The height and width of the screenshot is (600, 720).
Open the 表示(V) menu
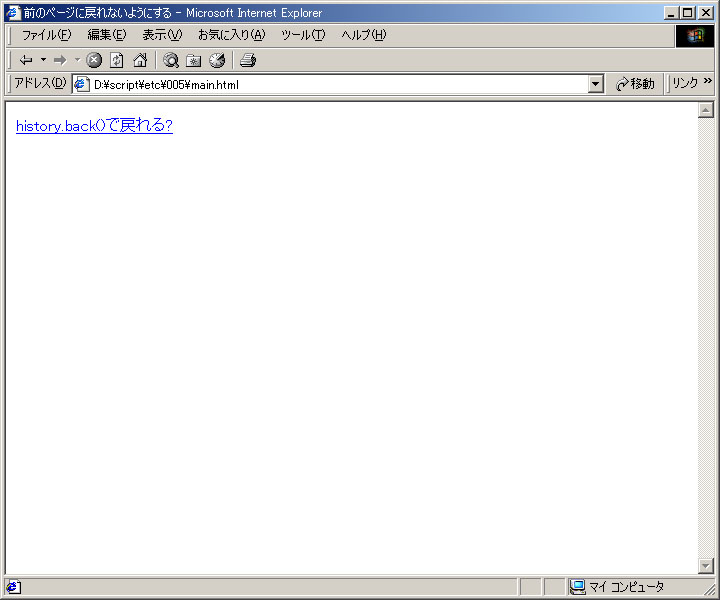(x=162, y=35)
